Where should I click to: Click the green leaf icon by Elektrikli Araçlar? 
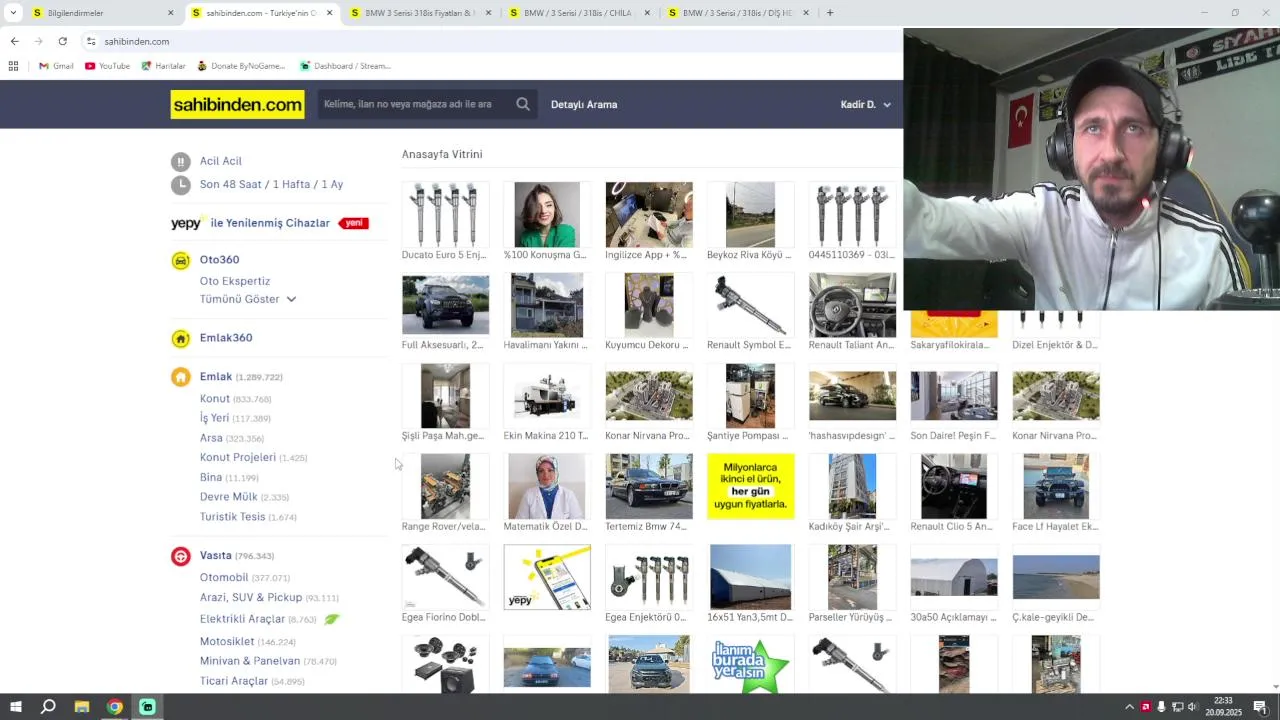tap(332, 619)
